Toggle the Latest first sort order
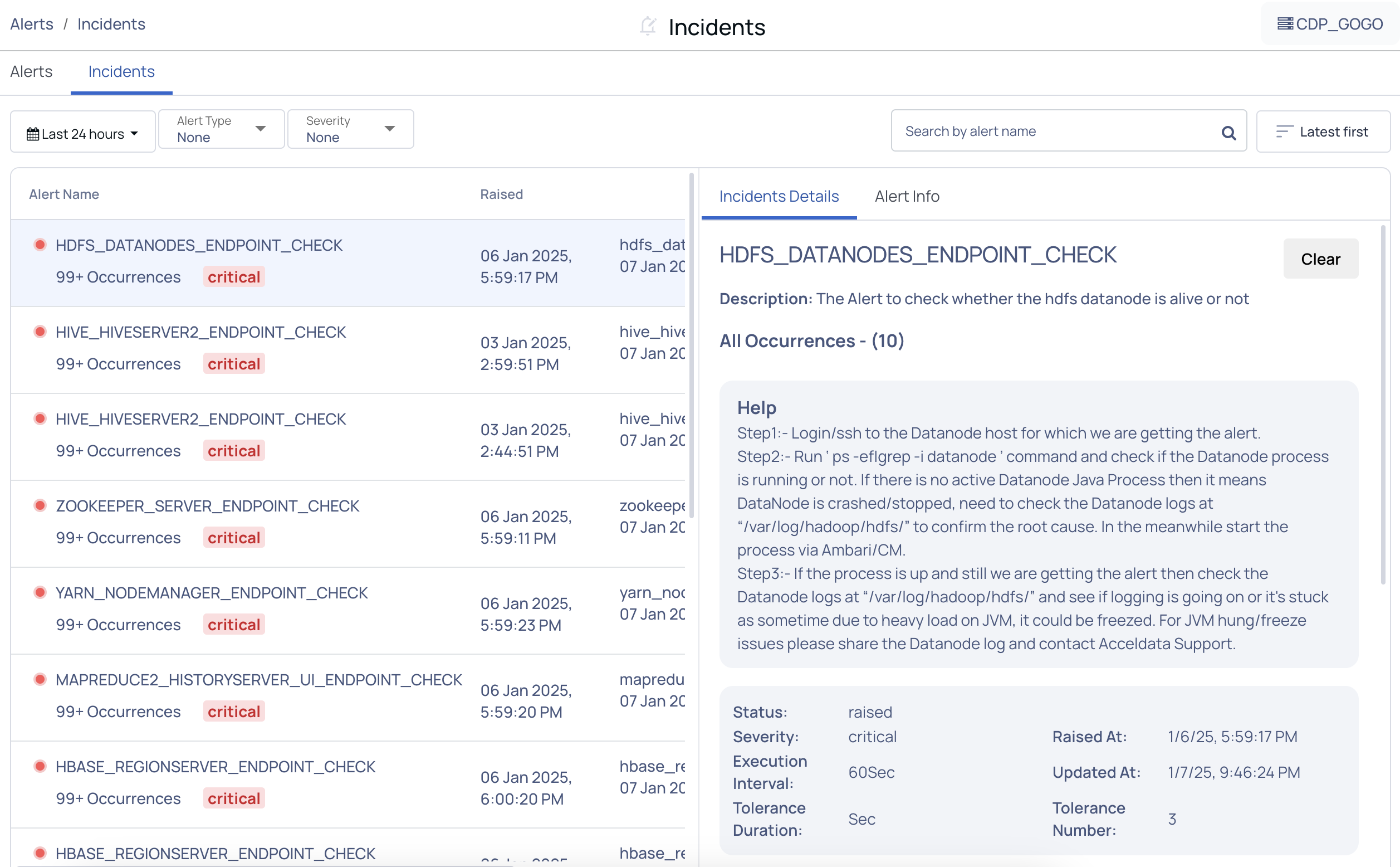 [1323, 132]
